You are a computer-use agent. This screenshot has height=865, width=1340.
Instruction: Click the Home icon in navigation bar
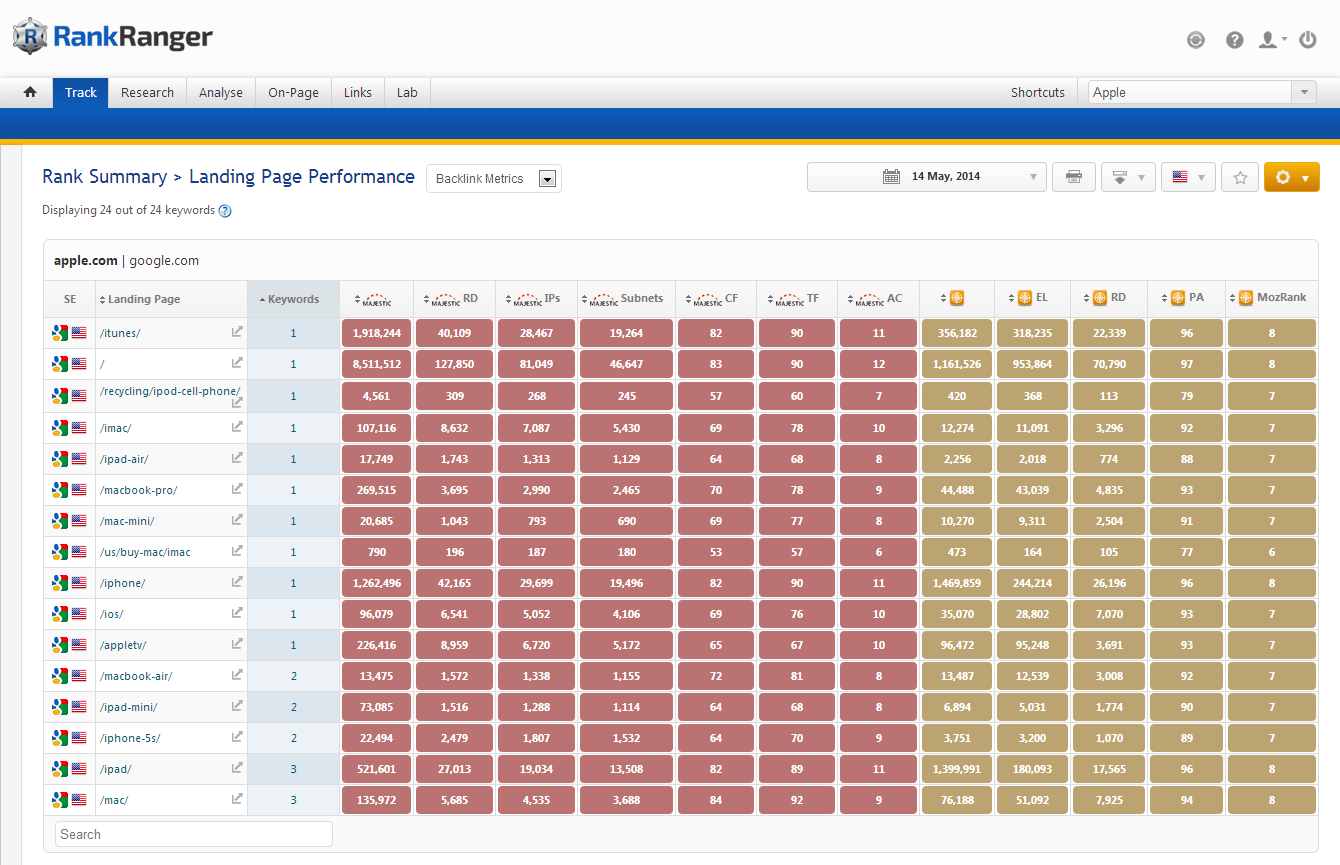click(x=30, y=92)
